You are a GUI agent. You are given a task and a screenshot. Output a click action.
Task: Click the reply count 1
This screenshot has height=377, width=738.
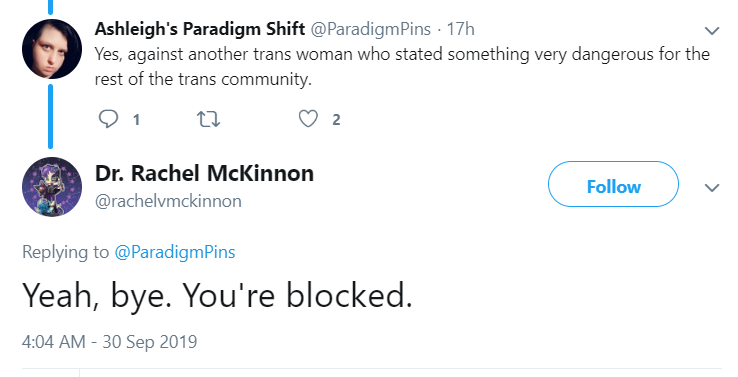(x=136, y=120)
